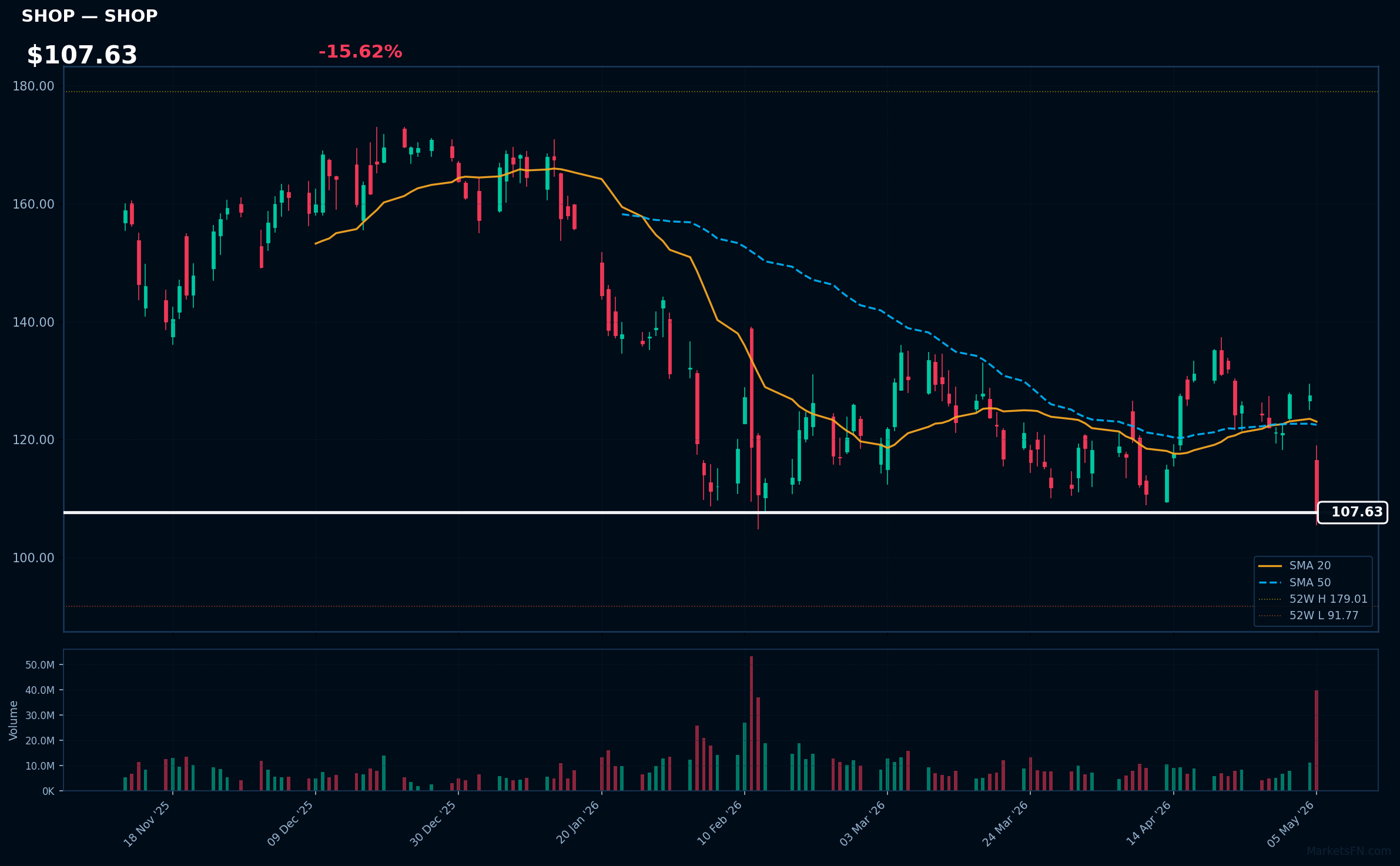Click the 107.63 price label on right
1400x866 pixels.
click(x=1352, y=512)
